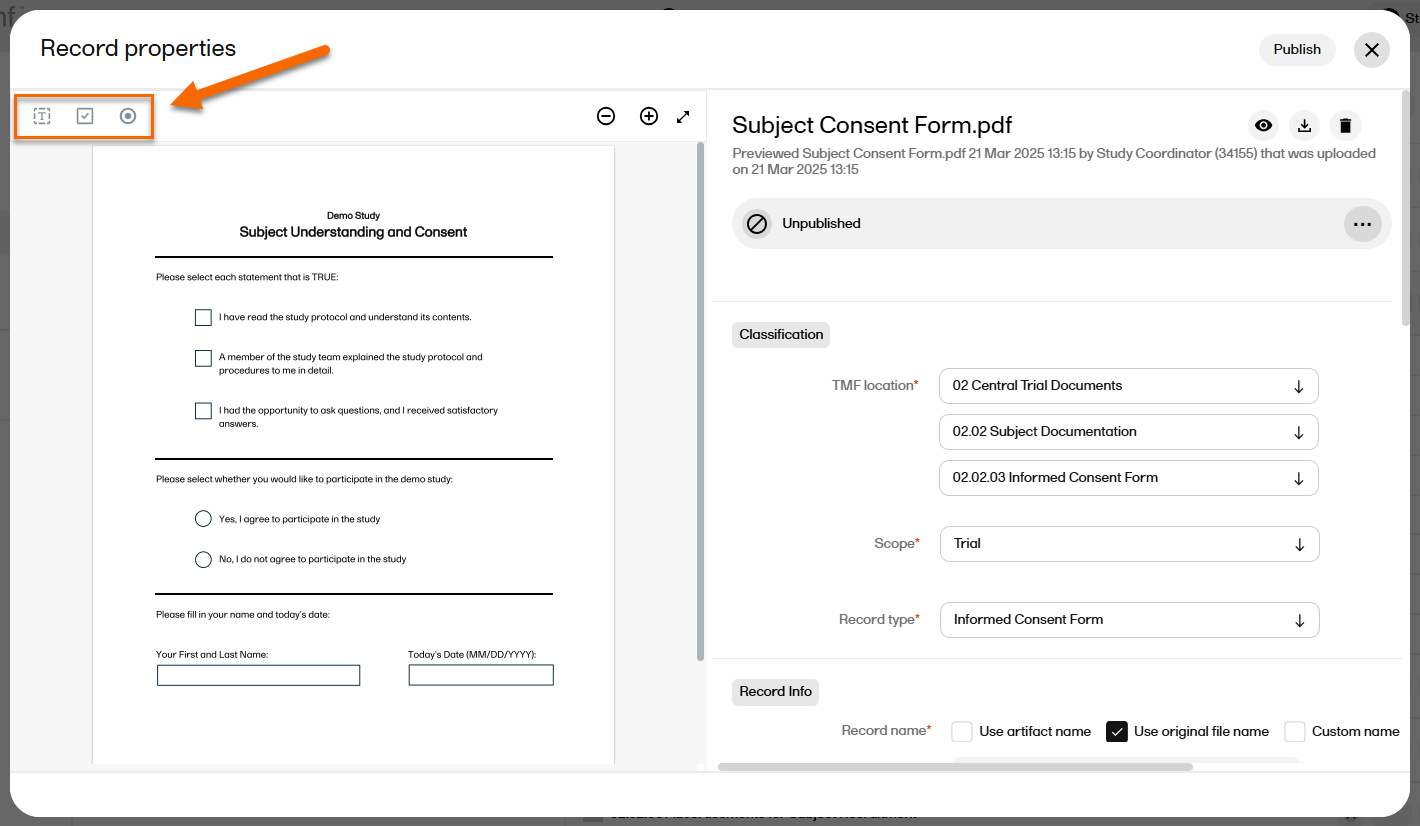Open the Unpublished status more options menu
Viewport: 1420px width, 826px height.
(1362, 224)
